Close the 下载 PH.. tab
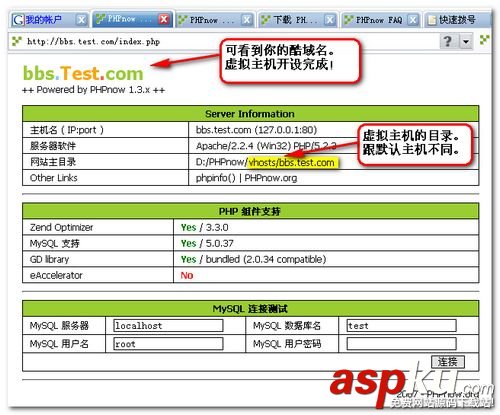The height and width of the screenshot is (415, 500). pyautogui.click(x=329, y=20)
